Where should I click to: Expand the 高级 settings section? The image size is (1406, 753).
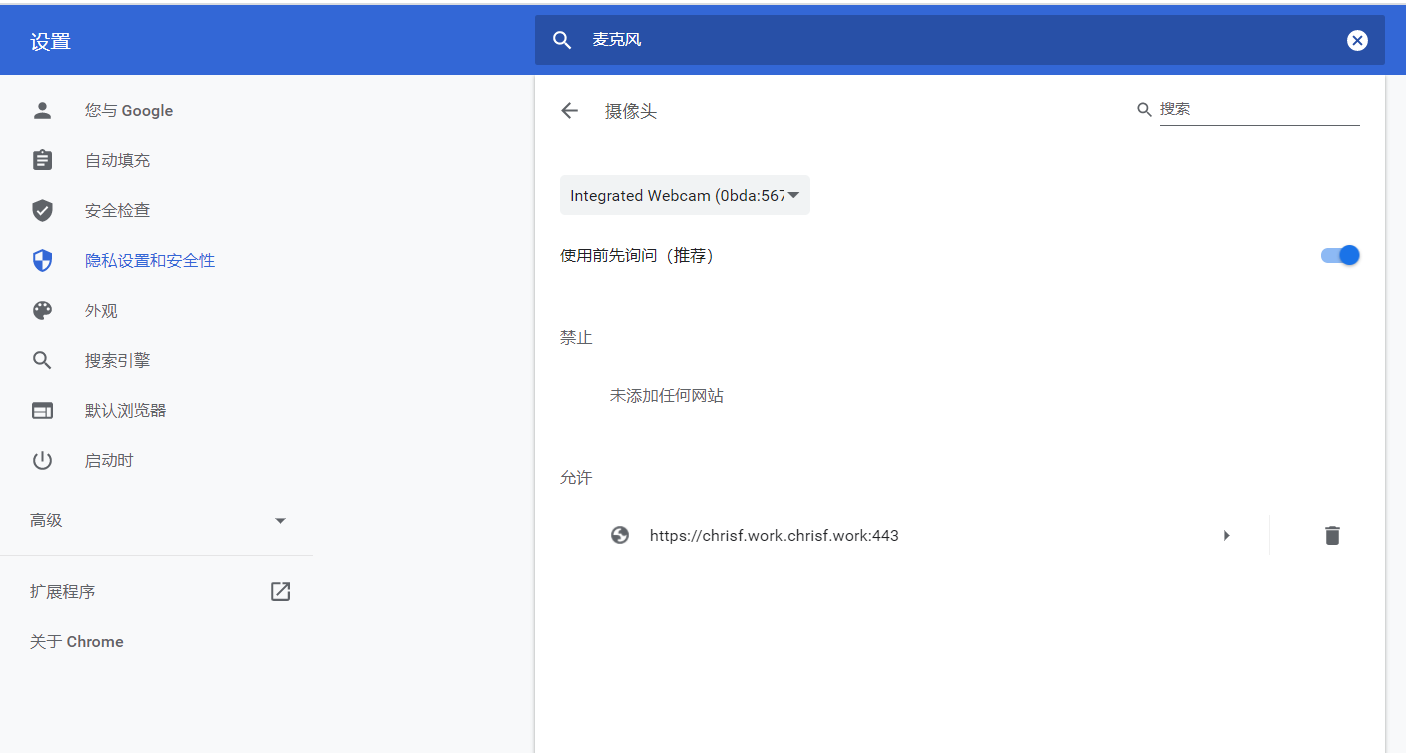click(280, 520)
